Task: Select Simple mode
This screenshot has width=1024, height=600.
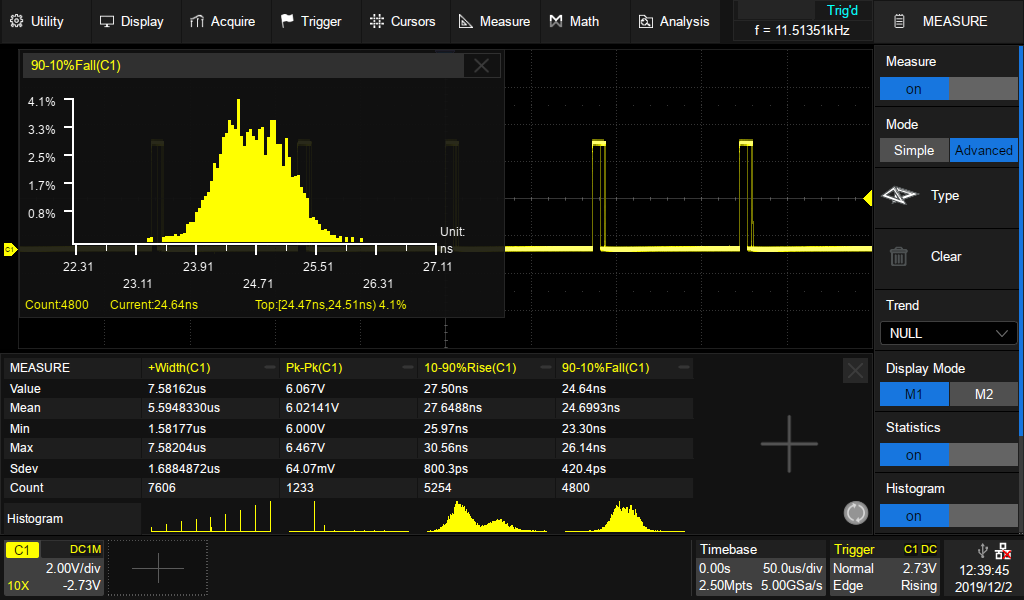Action: pyautogui.click(x=913, y=150)
